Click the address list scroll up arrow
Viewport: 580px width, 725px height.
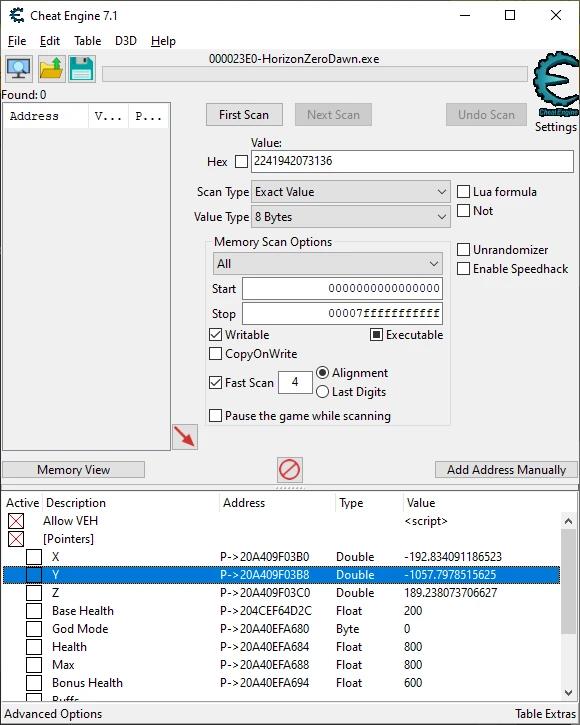coord(568,521)
